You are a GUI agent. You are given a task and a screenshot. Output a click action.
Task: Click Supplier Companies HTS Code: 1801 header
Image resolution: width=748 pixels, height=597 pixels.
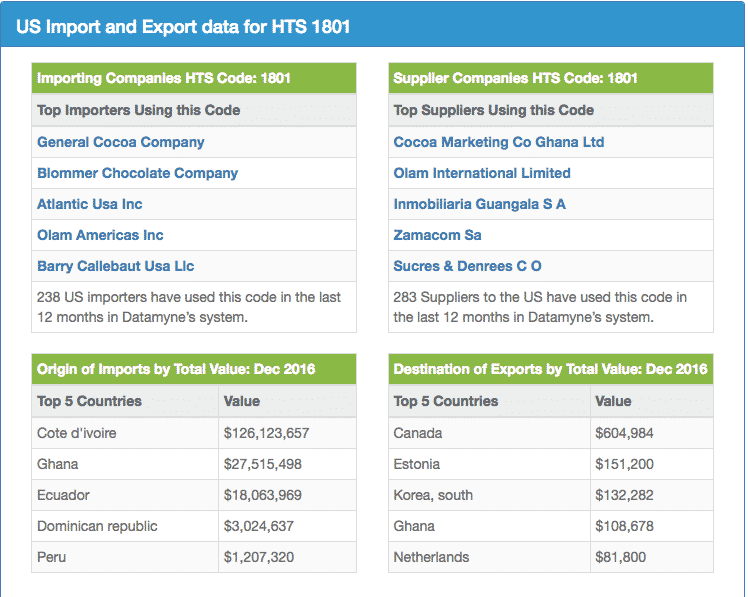[x=551, y=78]
